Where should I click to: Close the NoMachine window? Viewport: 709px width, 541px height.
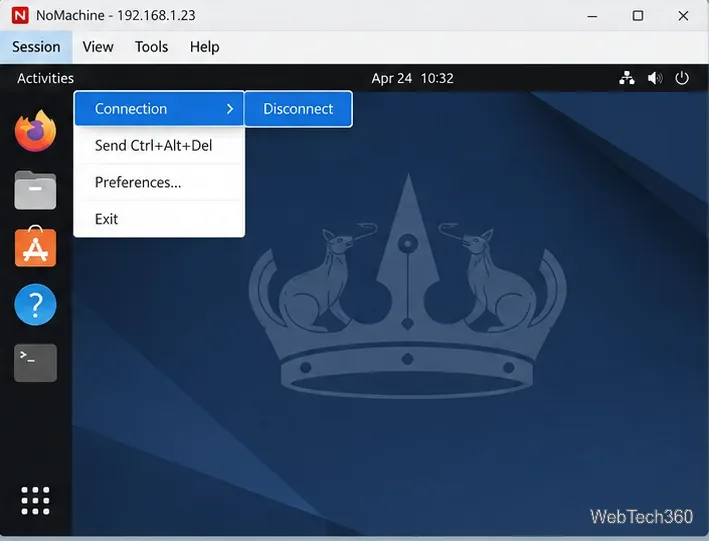tap(683, 16)
